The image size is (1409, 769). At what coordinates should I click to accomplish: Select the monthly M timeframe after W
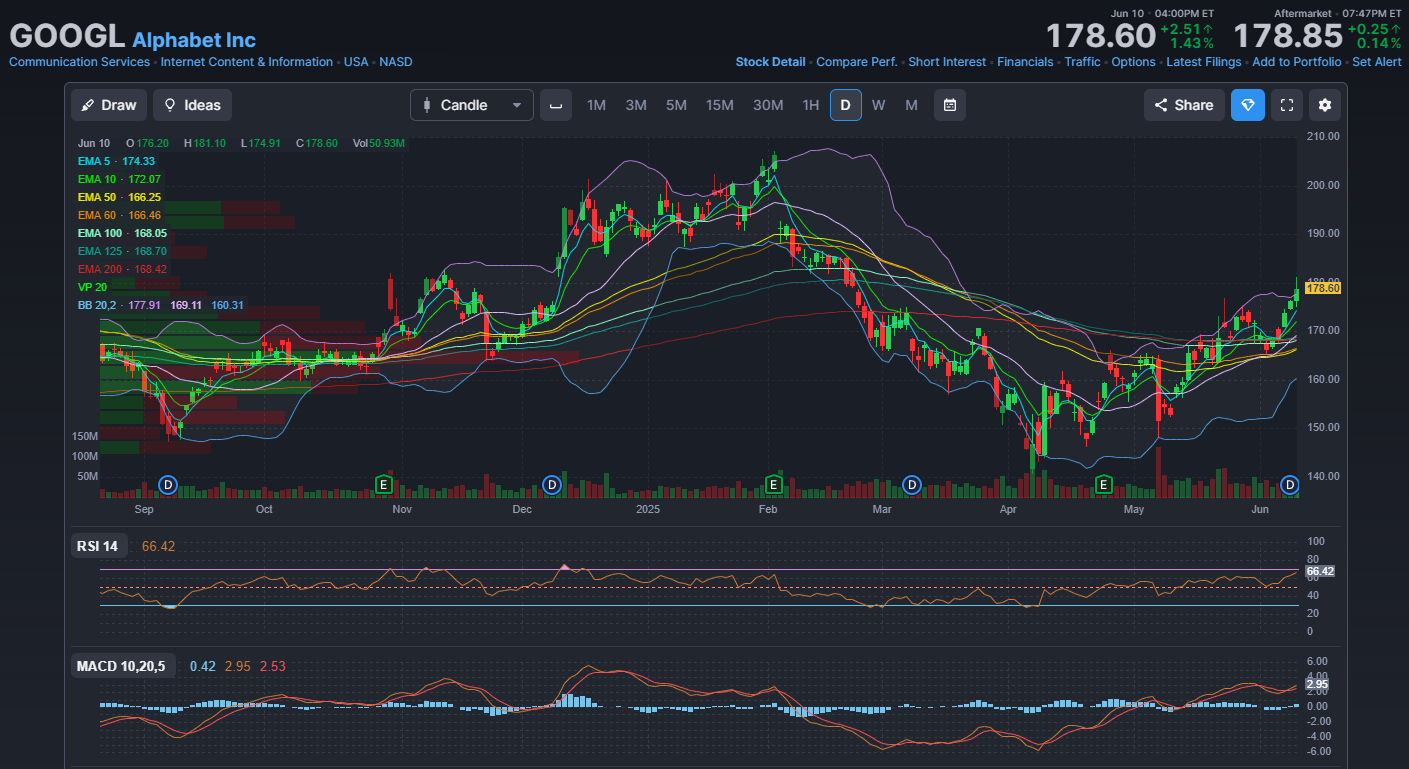pyautogui.click(x=911, y=105)
